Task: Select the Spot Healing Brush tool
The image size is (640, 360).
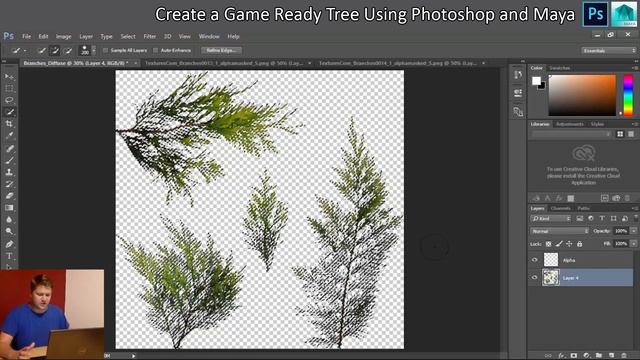Action: click(x=9, y=148)
